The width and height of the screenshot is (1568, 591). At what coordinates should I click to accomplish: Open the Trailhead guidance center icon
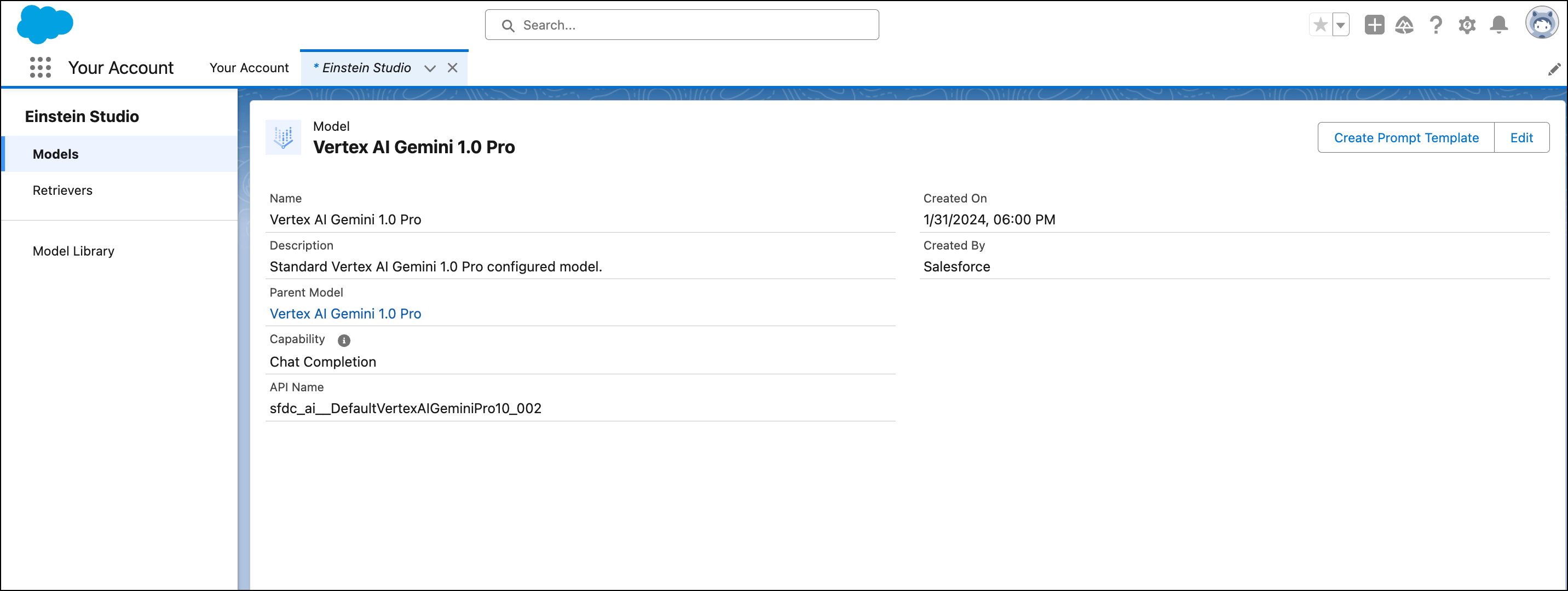[1404, 25]
